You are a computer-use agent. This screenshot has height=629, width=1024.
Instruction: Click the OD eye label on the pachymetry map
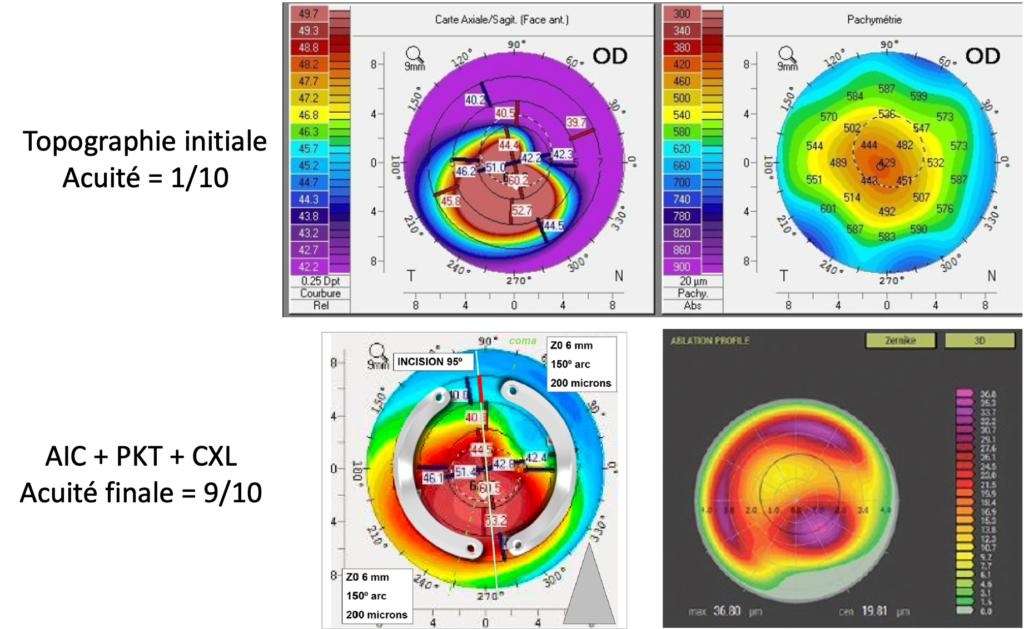pos(982,56)
